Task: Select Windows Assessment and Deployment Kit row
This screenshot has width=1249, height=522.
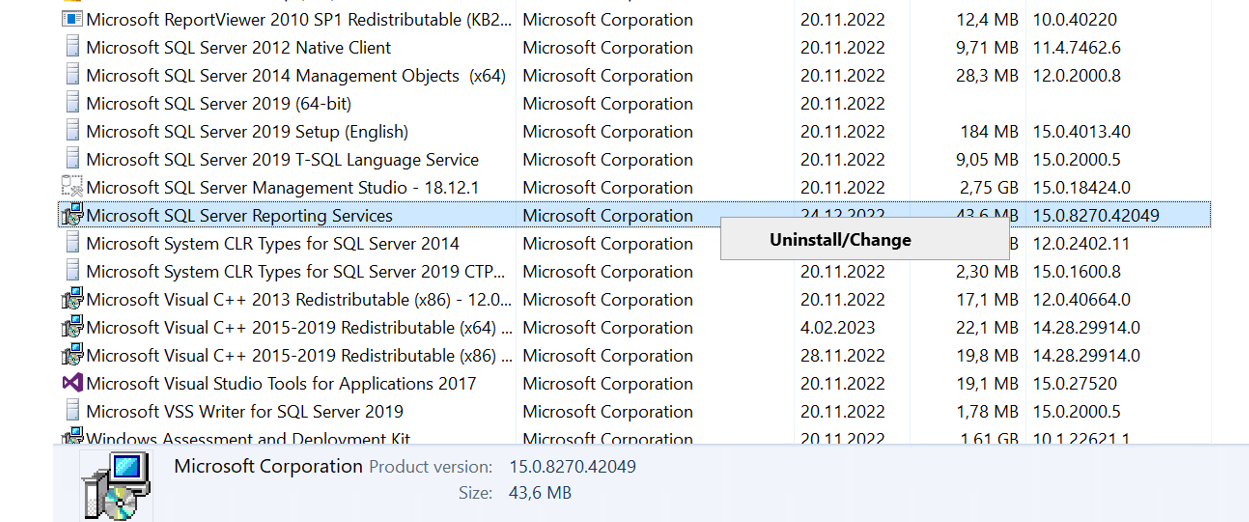Action: [634, 438]
